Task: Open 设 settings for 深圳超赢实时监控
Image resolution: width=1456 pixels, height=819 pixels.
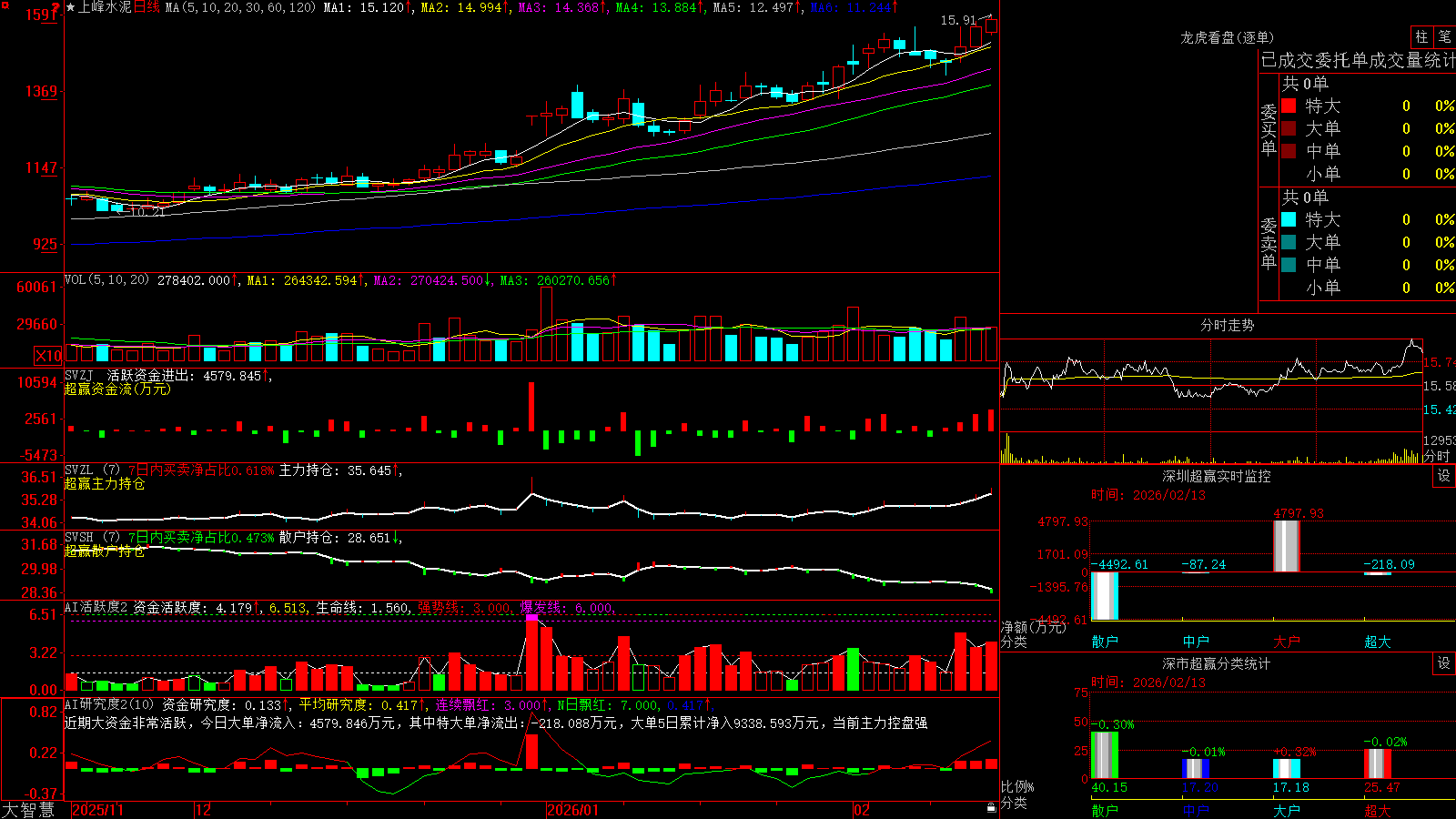Action: [x=1444, y=476]
